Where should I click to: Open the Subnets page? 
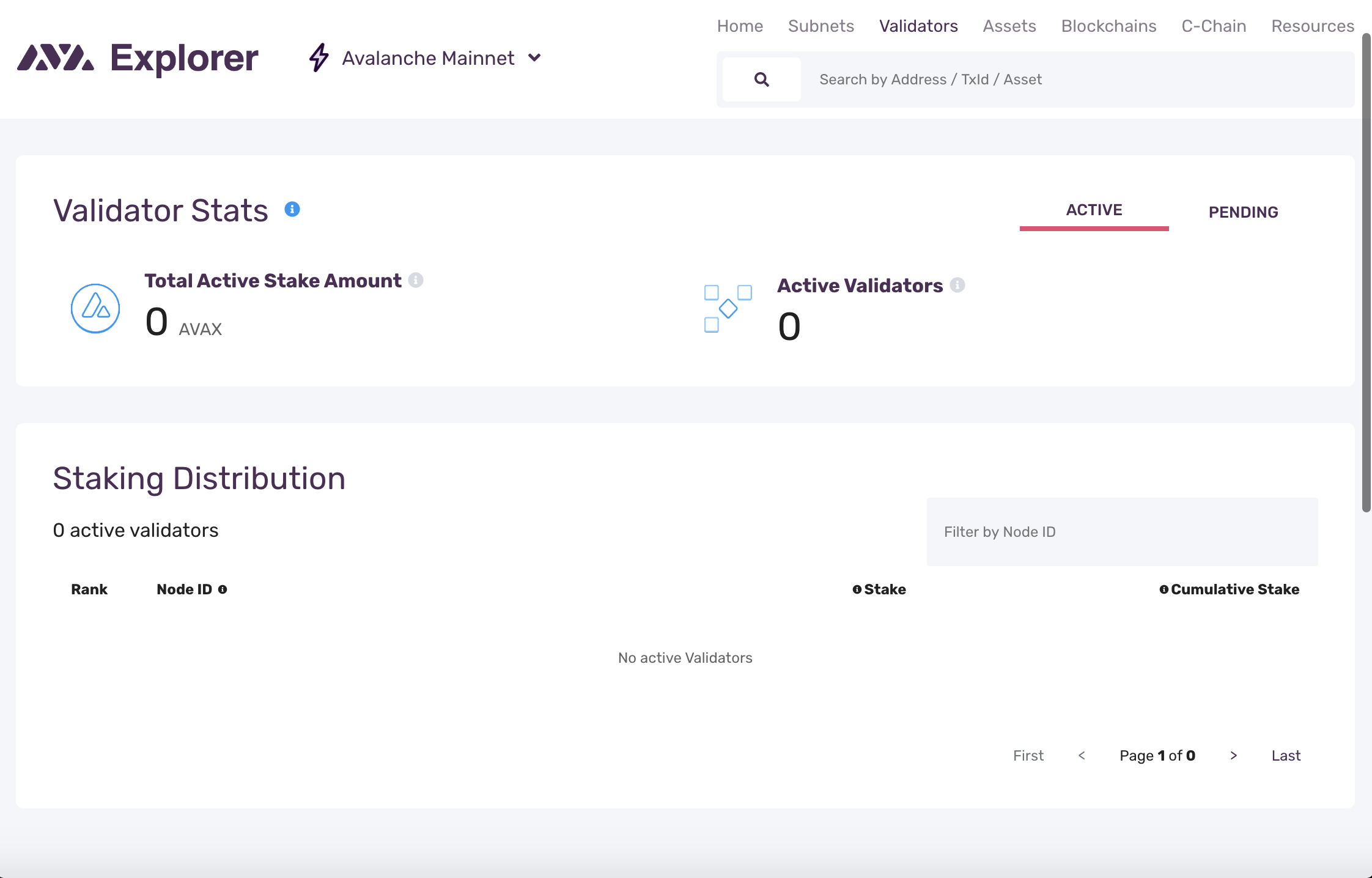(821, 26)
